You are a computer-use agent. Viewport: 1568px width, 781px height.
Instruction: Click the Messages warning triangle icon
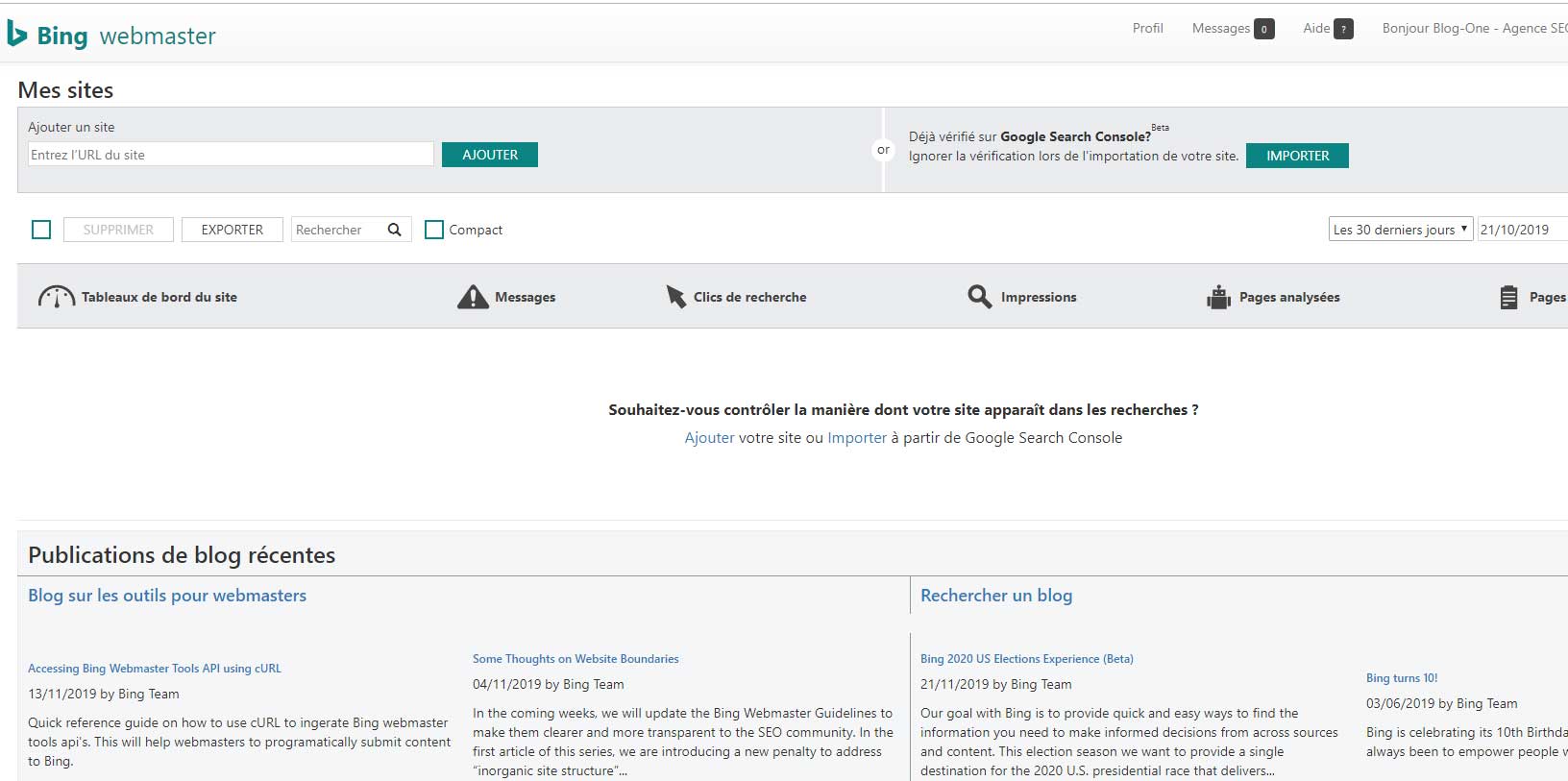coord(473,297)
